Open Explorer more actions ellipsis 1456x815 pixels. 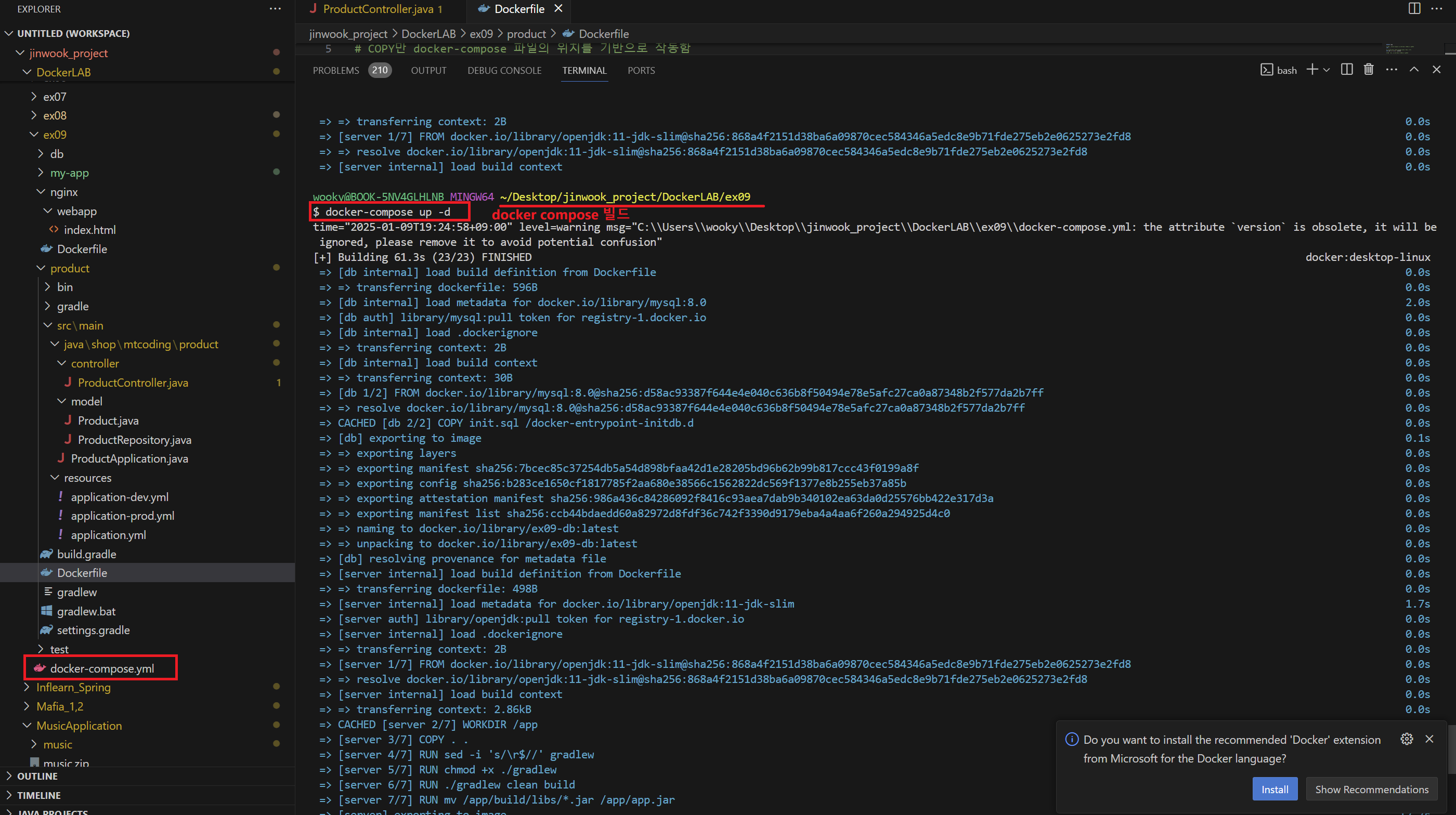point(275,8)
